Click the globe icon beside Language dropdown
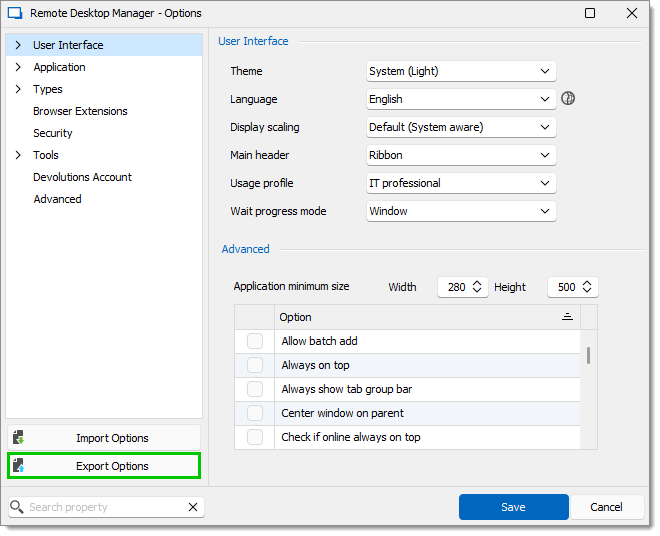 pos(568,99)
